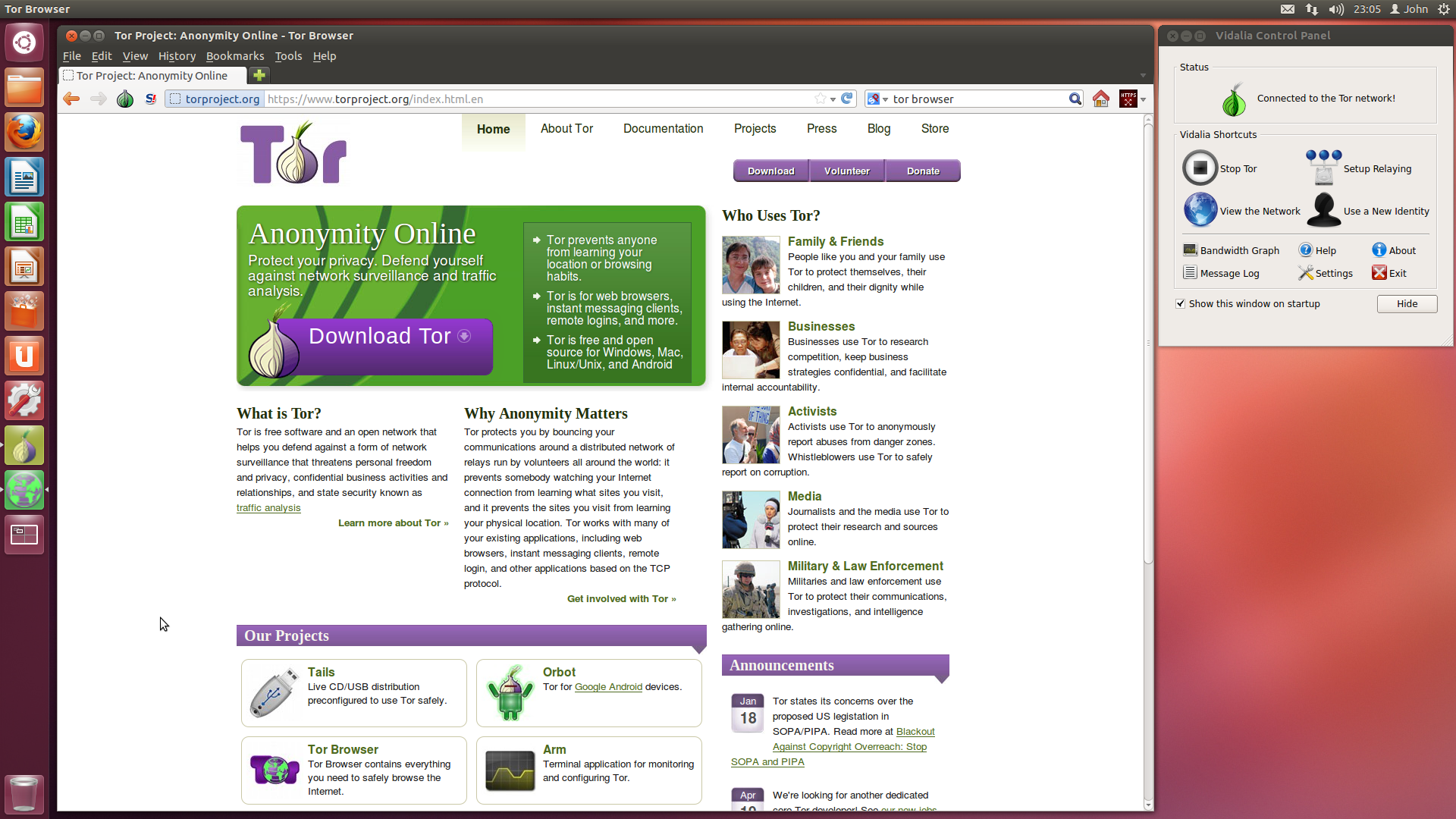Image resolution: width=1456 pixels, height=819 pixels.
Task: Select Use a New Identity icon
Action: (1321, 210)
